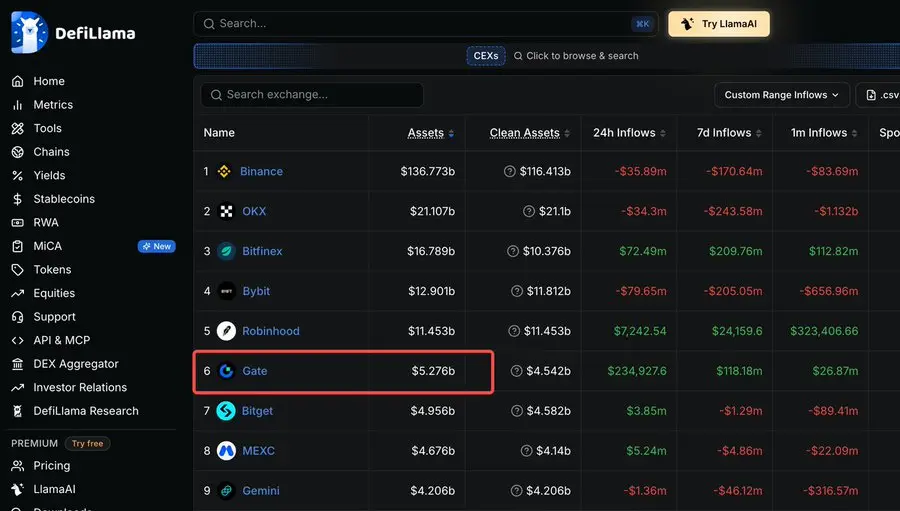Click the API & MCP code icon

(18, 340)
